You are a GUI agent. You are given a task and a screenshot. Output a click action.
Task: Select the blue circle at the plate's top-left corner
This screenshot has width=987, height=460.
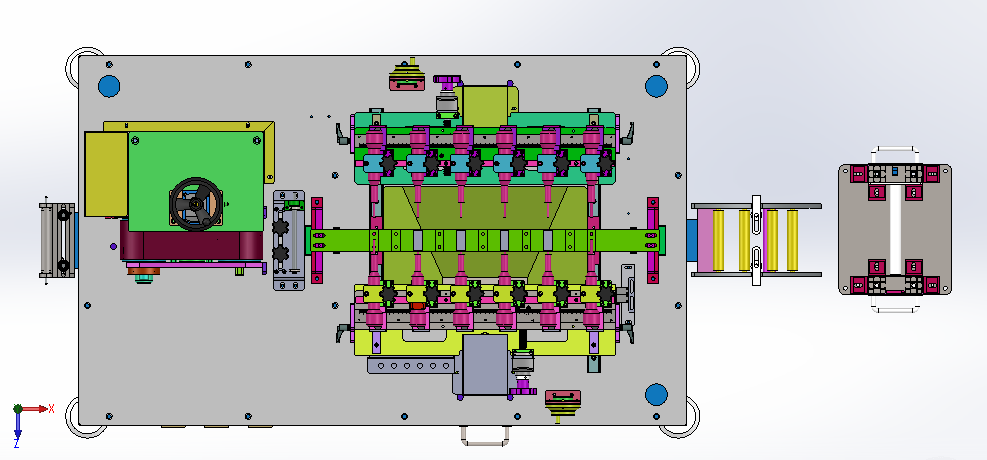point(109,86)
